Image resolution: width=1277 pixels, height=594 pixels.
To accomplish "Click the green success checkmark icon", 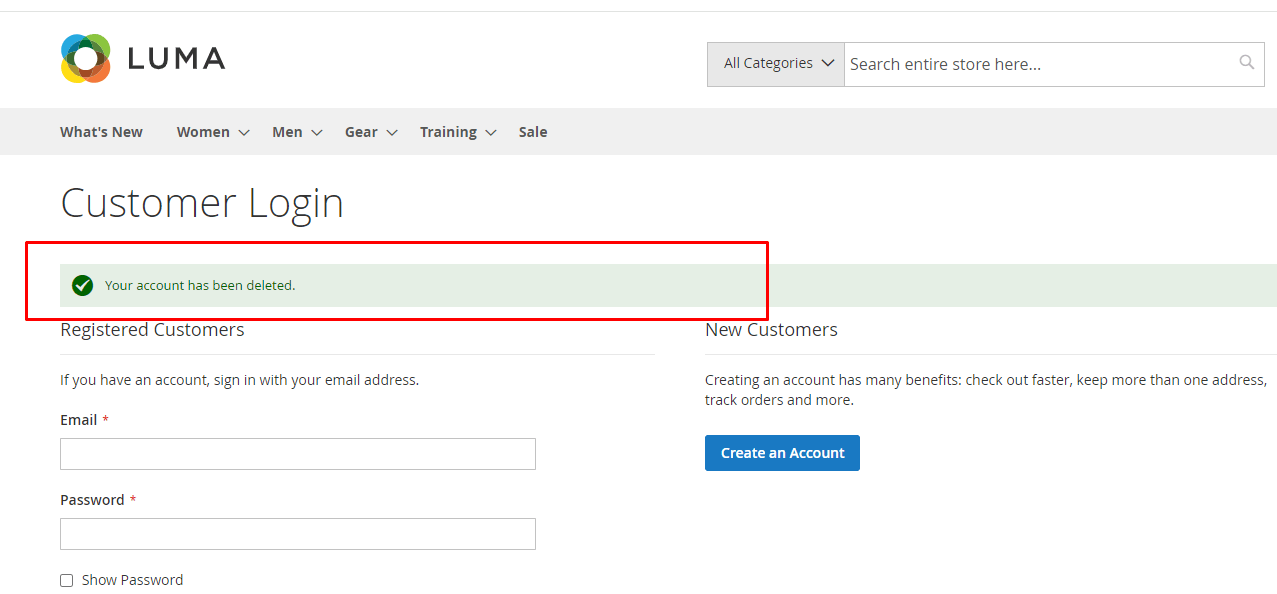I will click(x=83, y=286).
